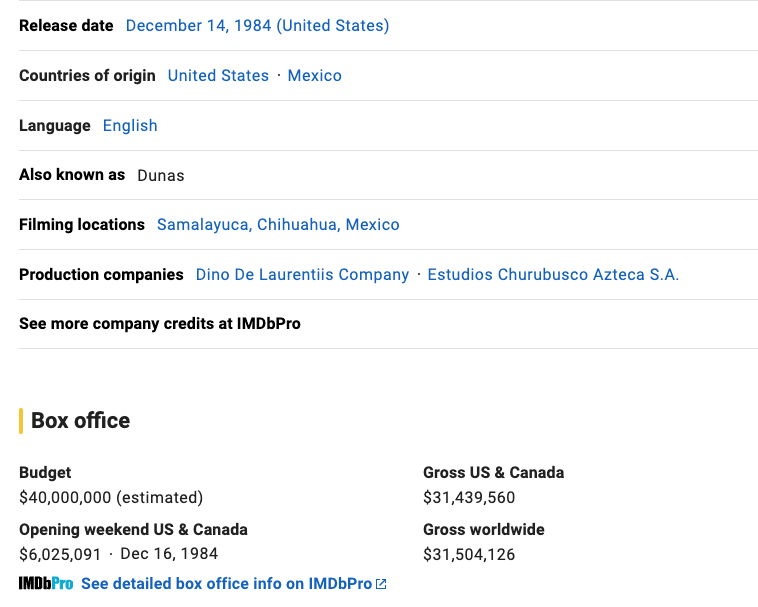The height and width of the screenshot is (607, 758).
Task: Click the external link icon after IMDbPro link
Action: click(x=381, y=584)
